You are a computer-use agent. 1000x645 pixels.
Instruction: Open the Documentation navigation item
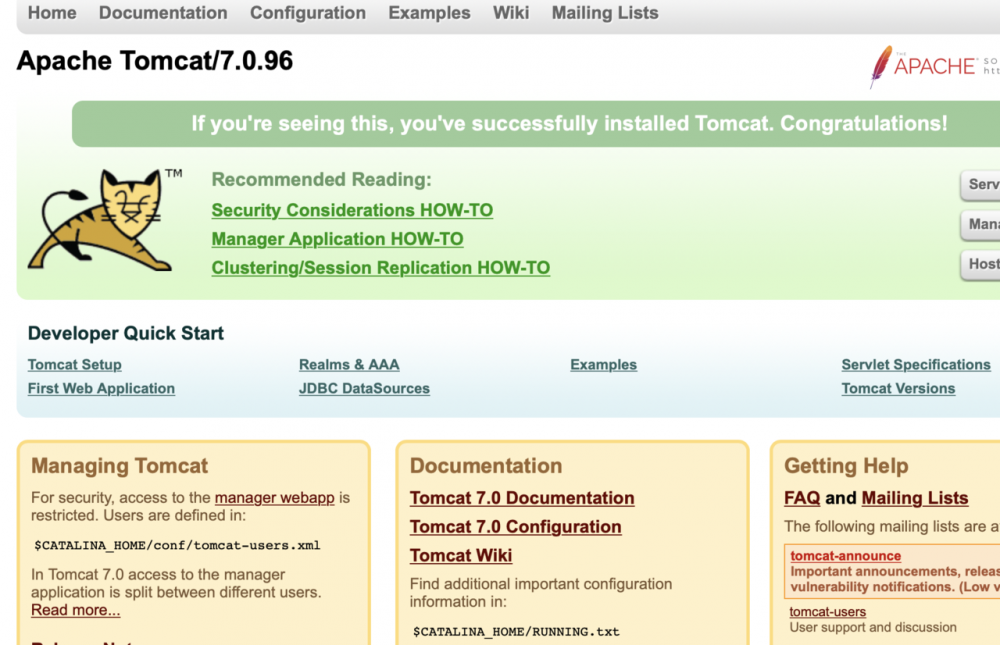pos(163,13)
